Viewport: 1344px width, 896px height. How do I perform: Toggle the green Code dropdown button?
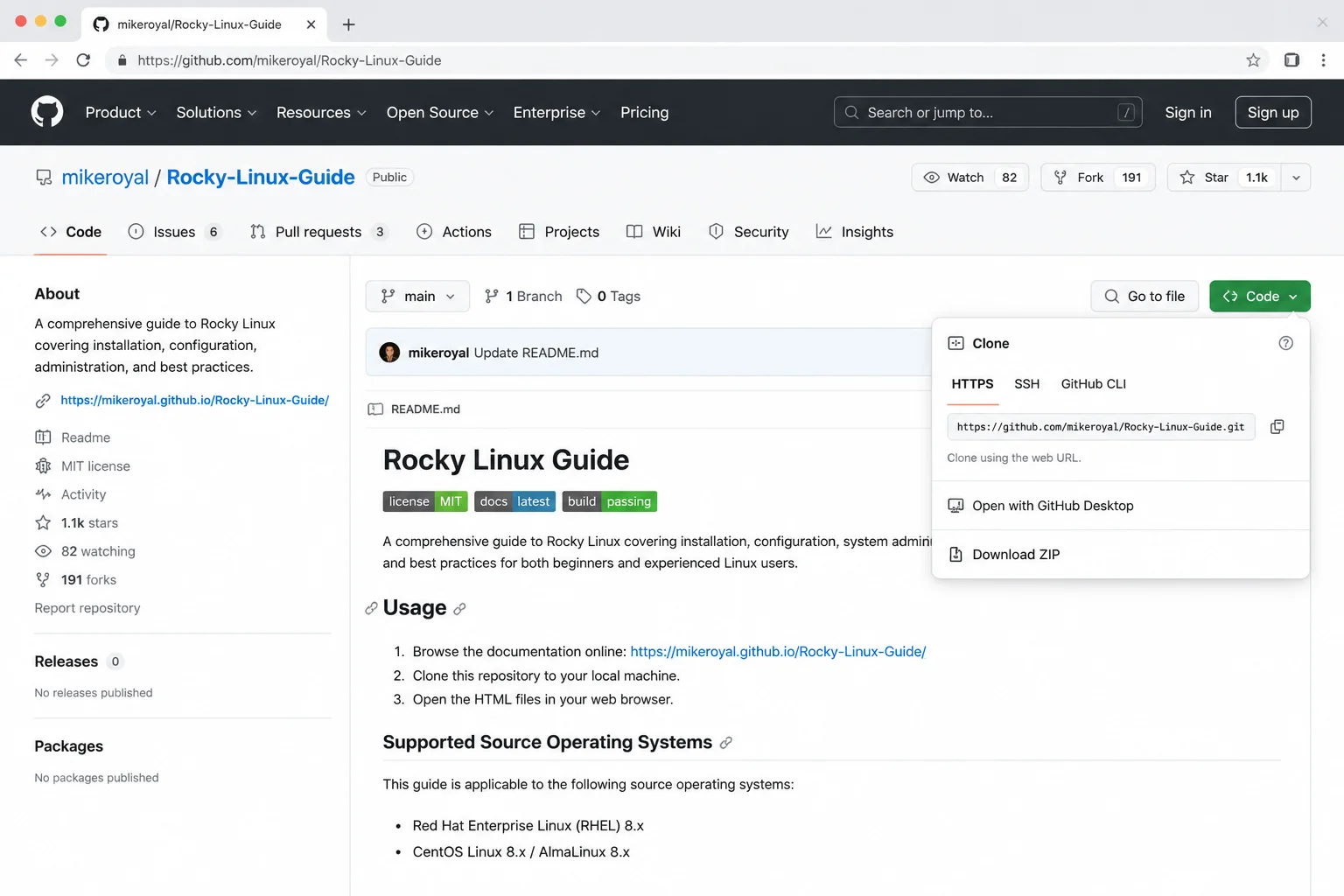1260,297
